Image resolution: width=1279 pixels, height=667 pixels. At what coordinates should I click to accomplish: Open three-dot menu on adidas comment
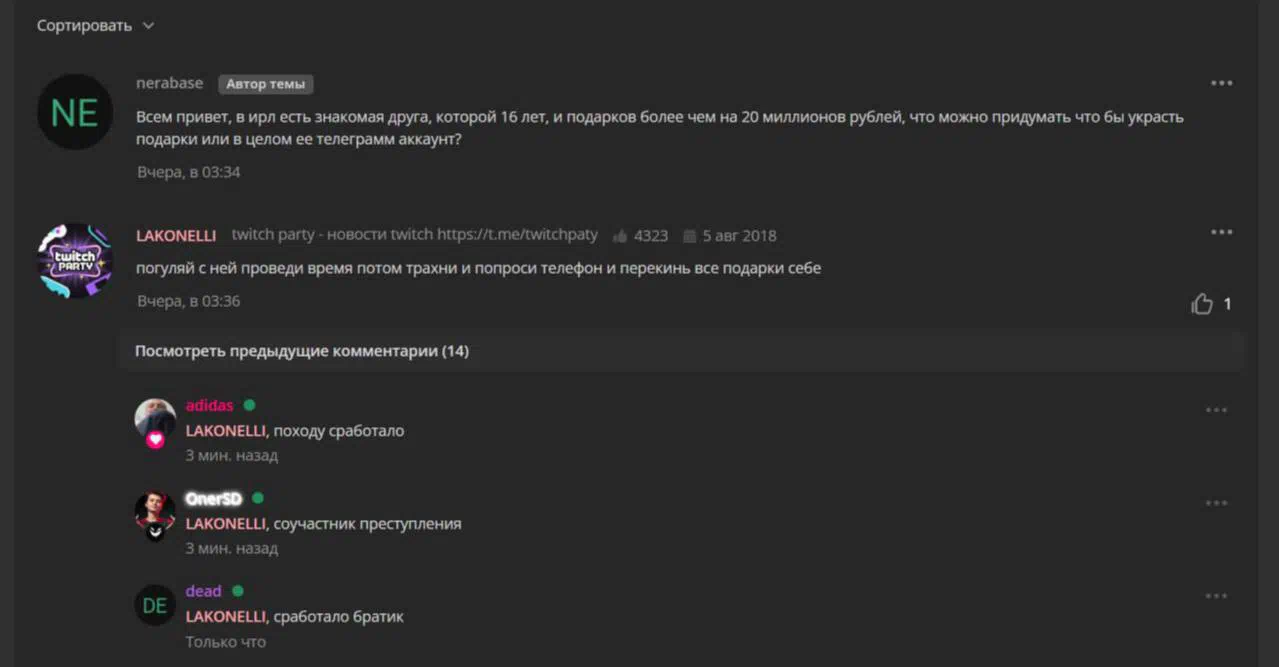click(x=1216, y=410)
